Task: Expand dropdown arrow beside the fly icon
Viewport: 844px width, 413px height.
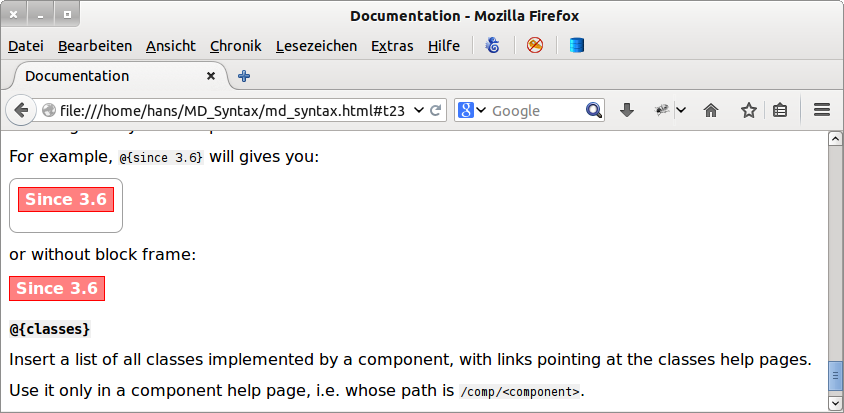Action: (x=680, y=110)
